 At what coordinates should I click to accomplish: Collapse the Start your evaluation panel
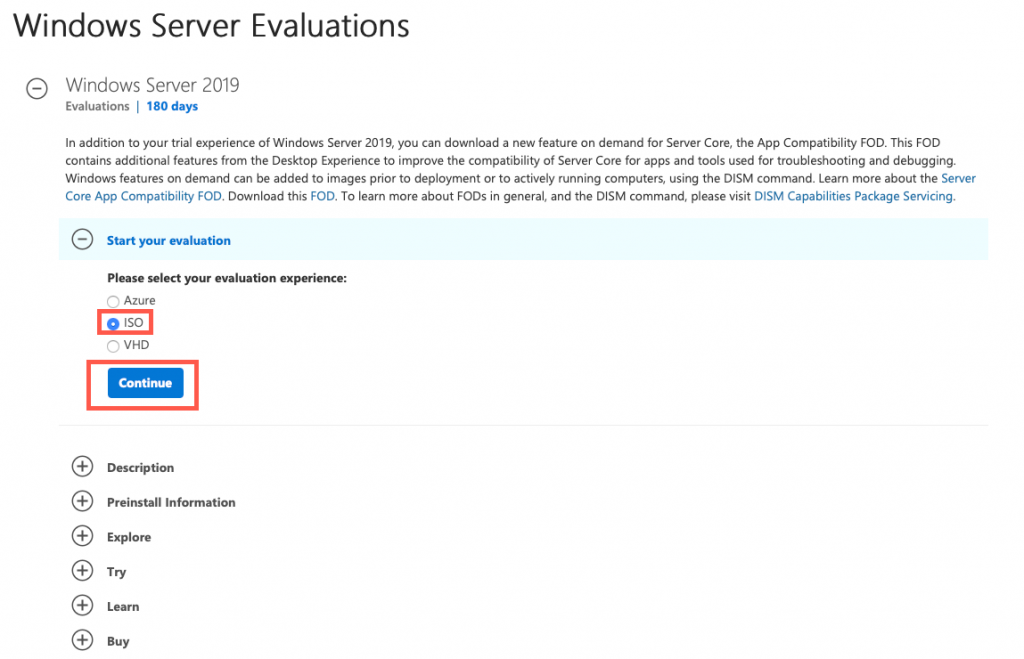tap(82, 240)
